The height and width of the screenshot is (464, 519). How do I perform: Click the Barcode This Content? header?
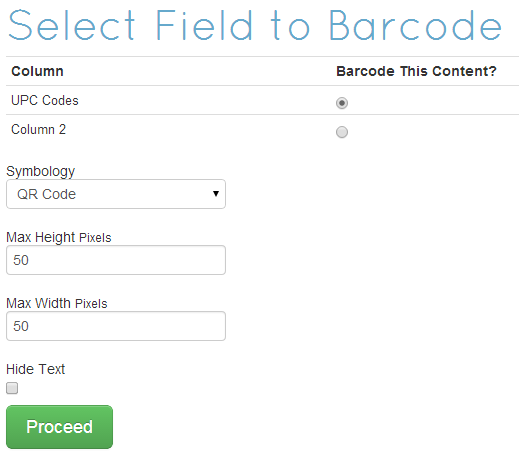(x=416, y=71)
